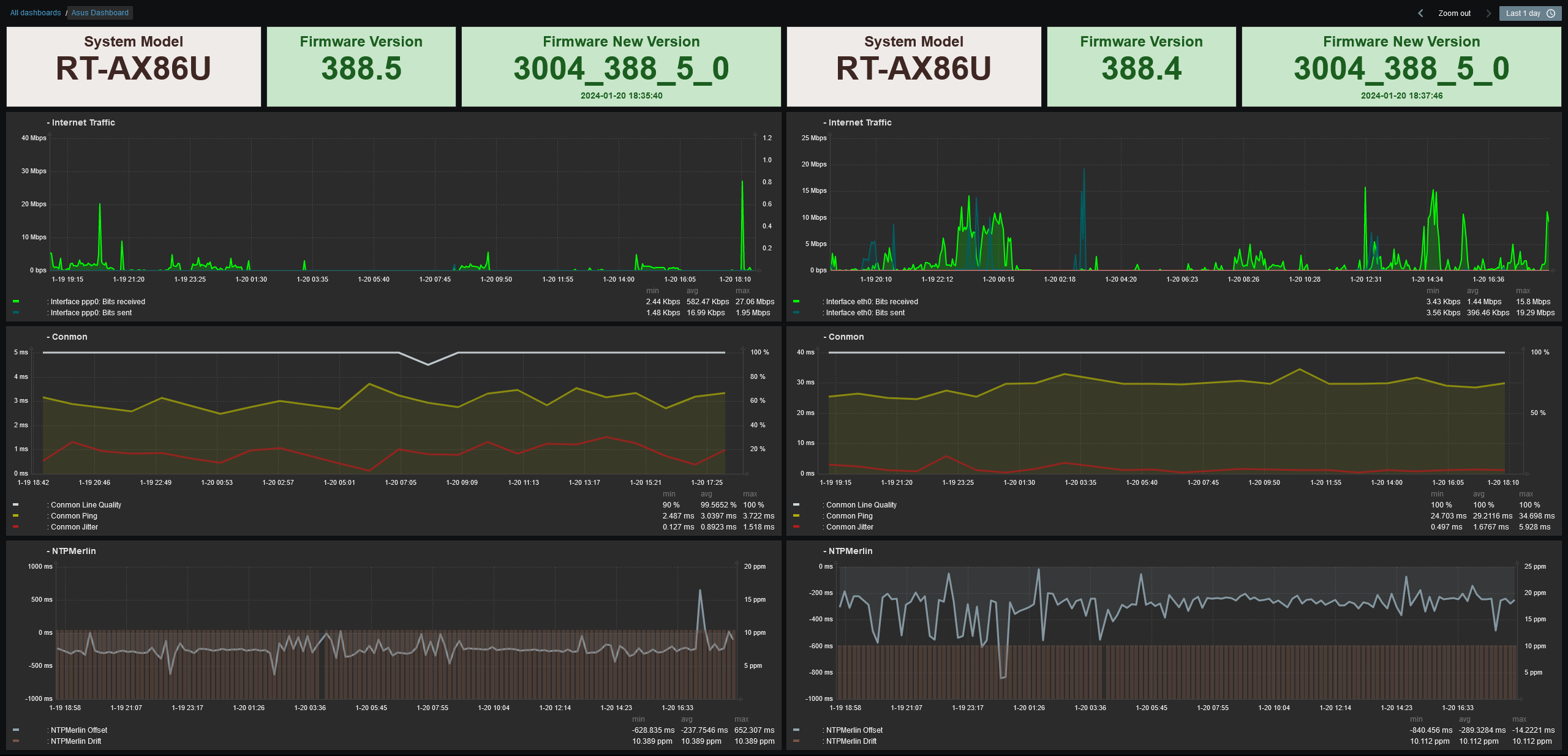Click Zoom out time range button

click(x=1454, y=13)
